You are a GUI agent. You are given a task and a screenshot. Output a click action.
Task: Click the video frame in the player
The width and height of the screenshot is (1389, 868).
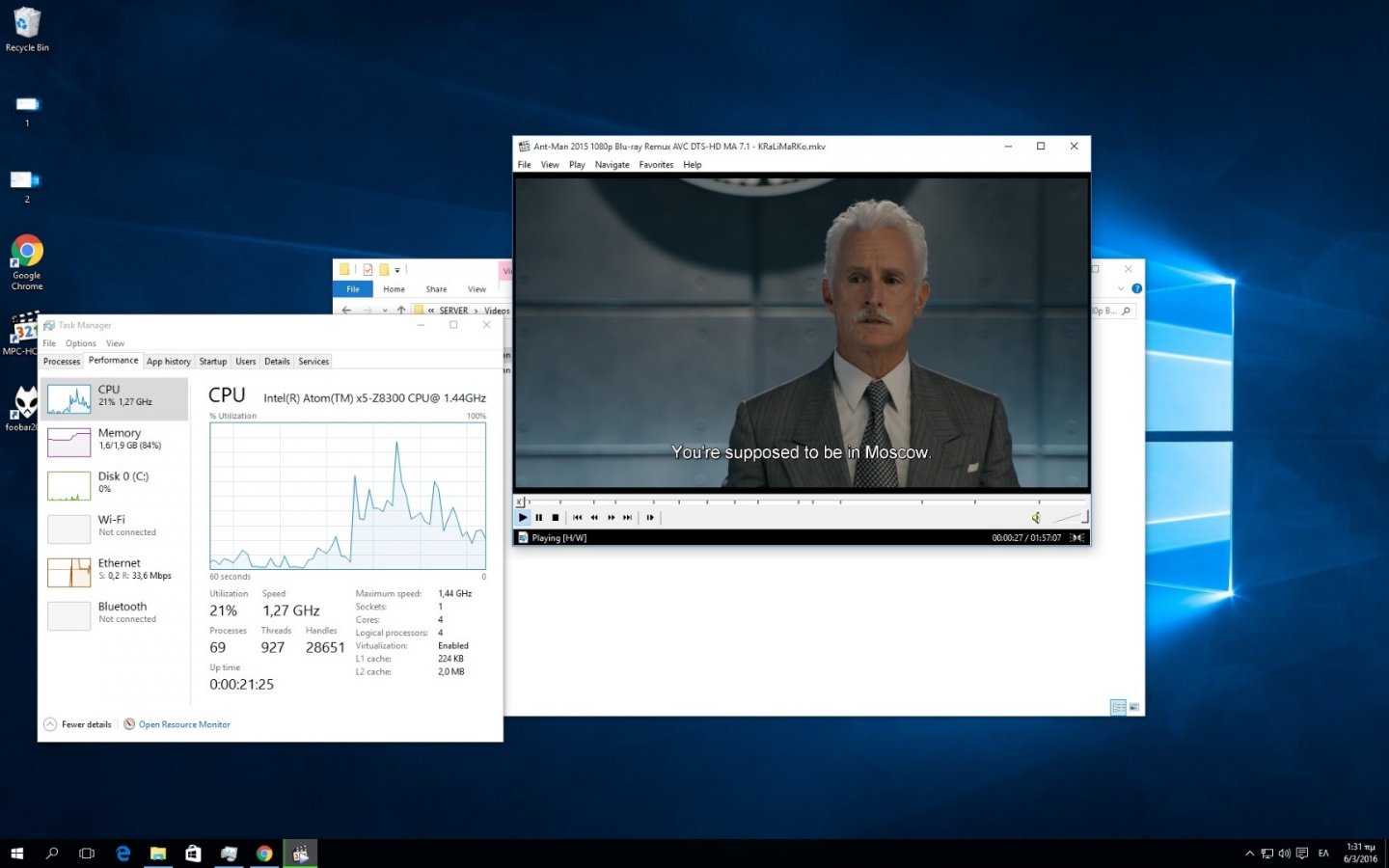coord(803,333)
